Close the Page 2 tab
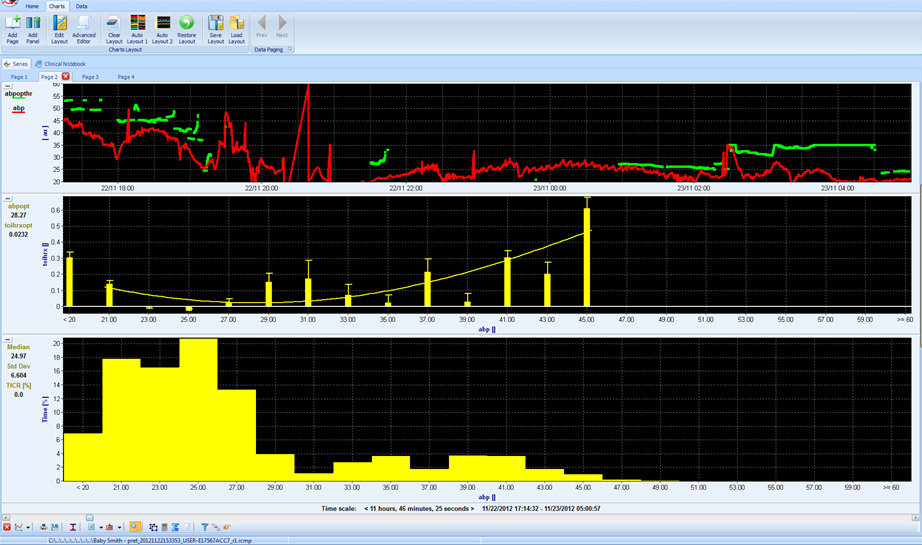 click(66, 76)
